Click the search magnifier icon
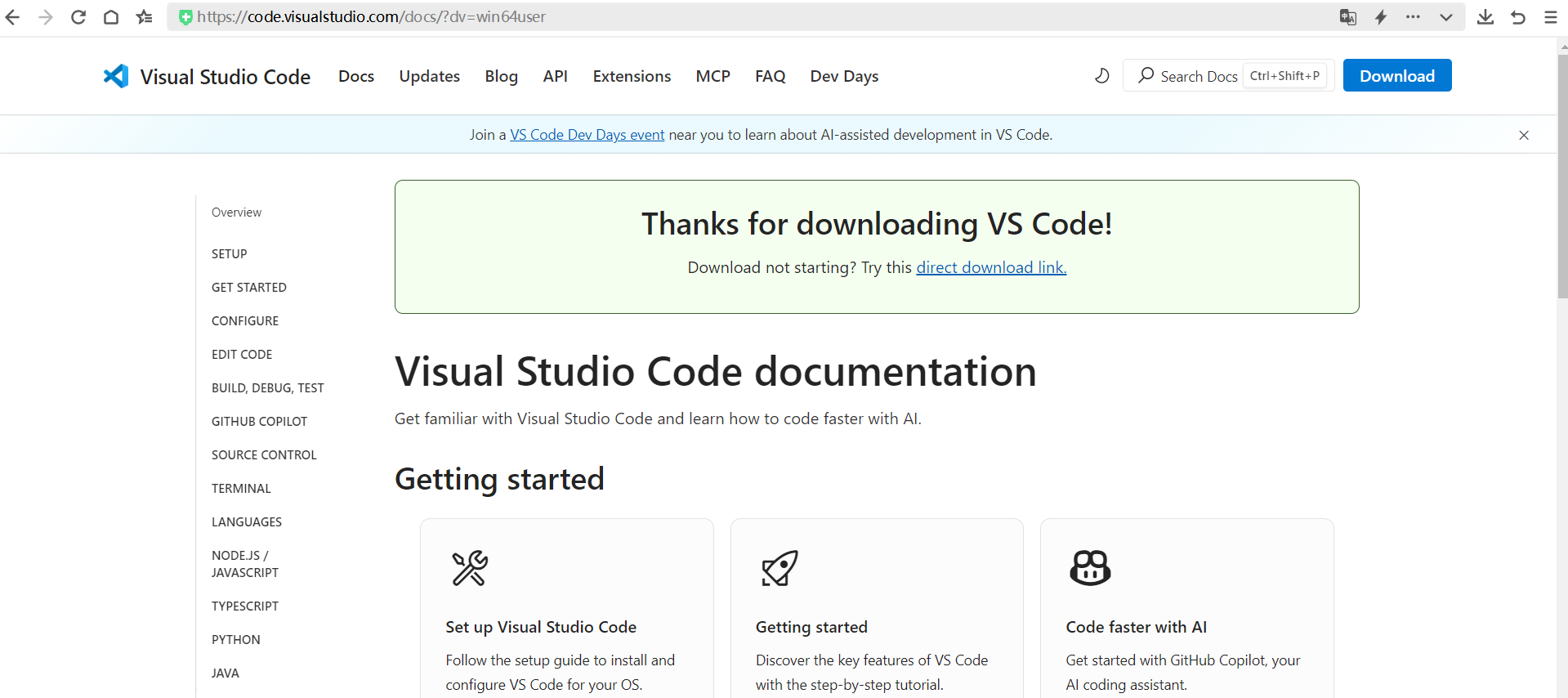 (x=1146, y=75)
